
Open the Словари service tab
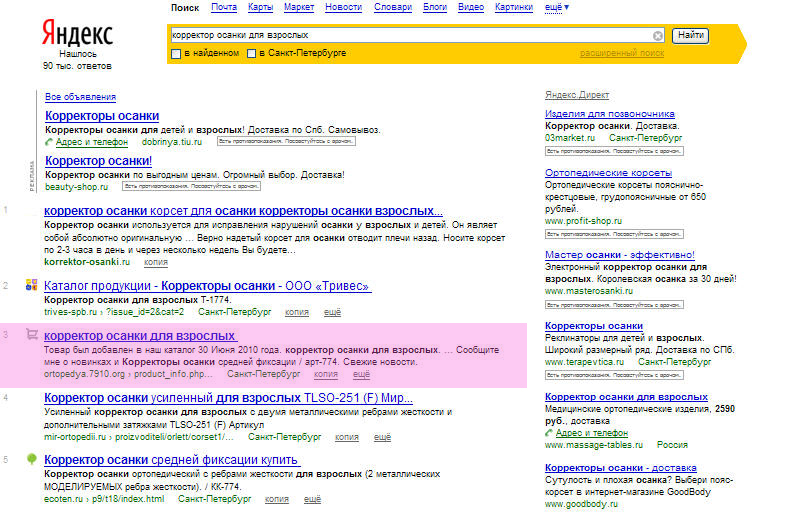point(393,7)
